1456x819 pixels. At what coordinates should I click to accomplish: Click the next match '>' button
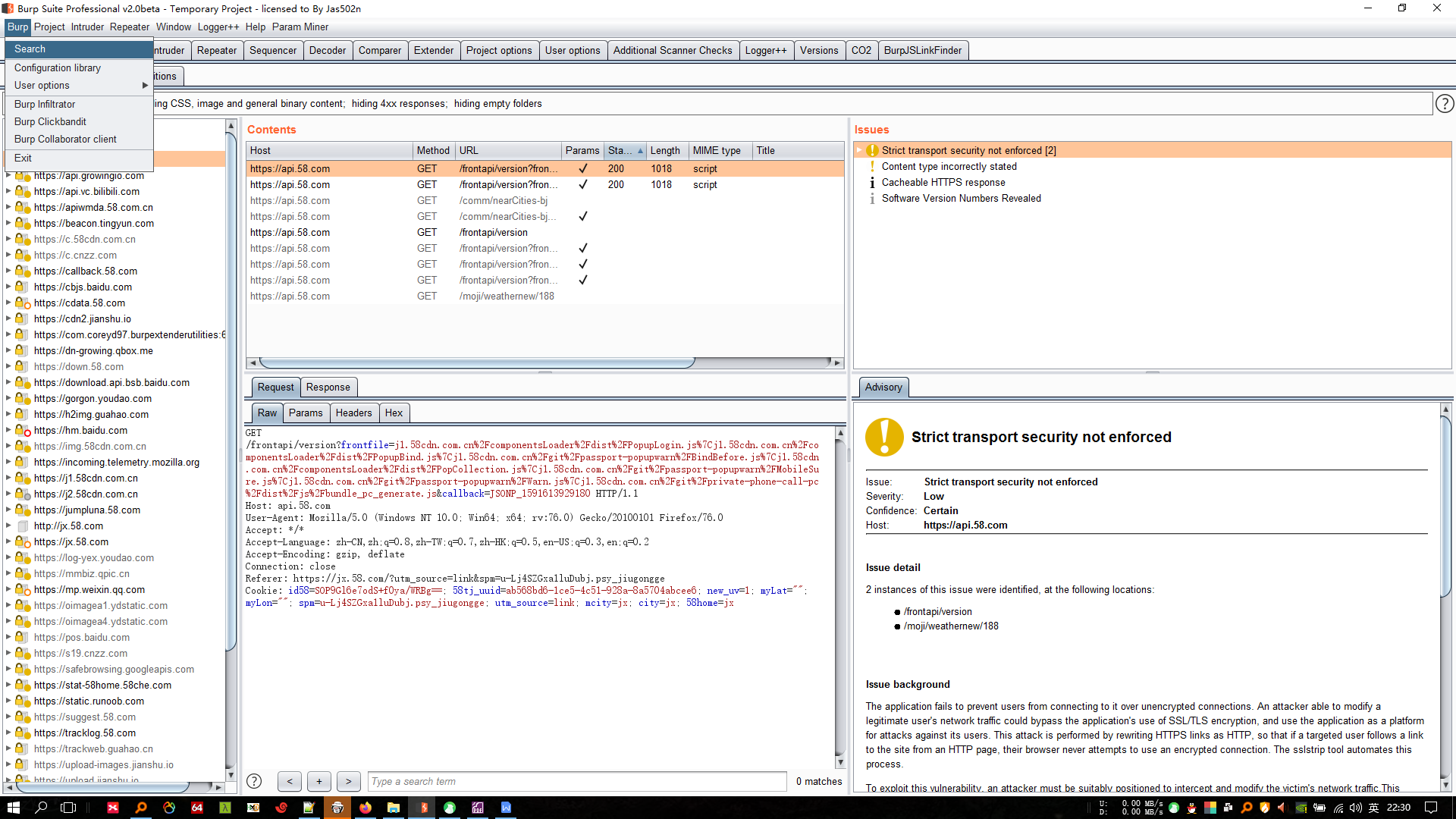click(348, 781)
